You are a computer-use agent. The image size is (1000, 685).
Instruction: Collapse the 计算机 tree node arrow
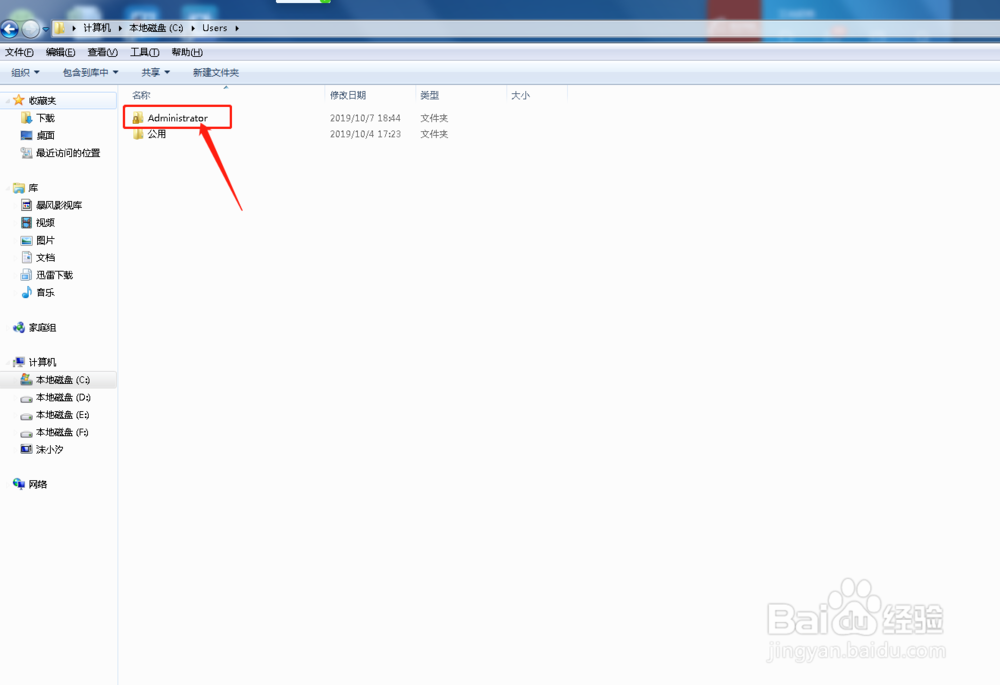(x=7, y=362)
